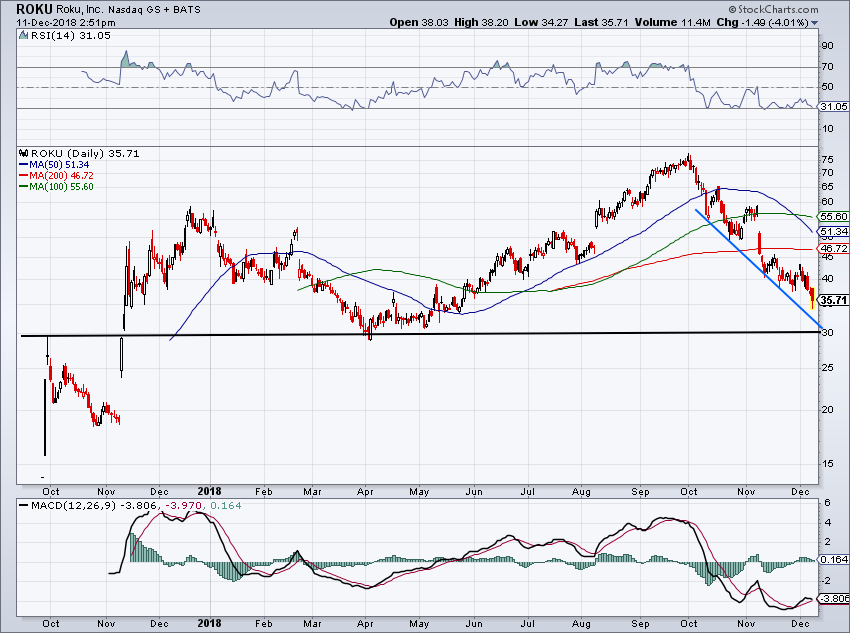This screenshot has height=633, width=850.
Task: Click the 'Volume 11.4M' value
Action: pyautogui.click(x=672, y=22)
